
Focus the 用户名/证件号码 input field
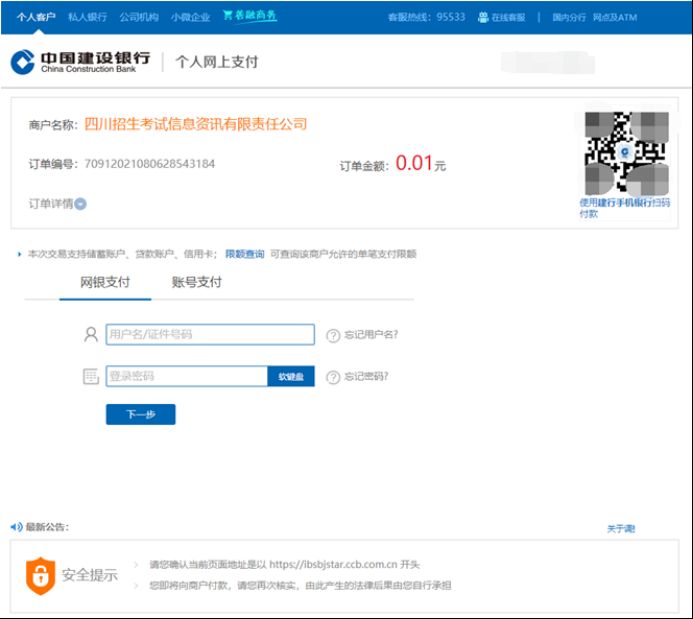coord(210,334)
